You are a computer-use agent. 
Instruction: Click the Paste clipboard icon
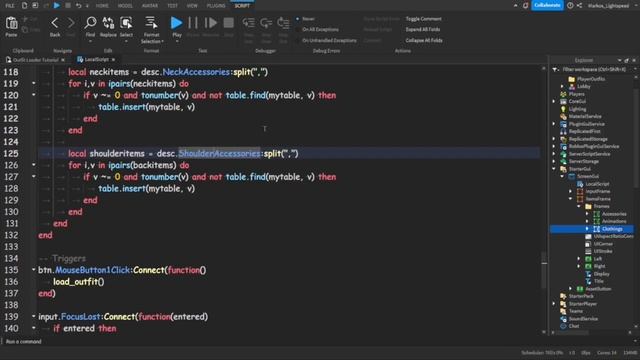coord(11,23)
